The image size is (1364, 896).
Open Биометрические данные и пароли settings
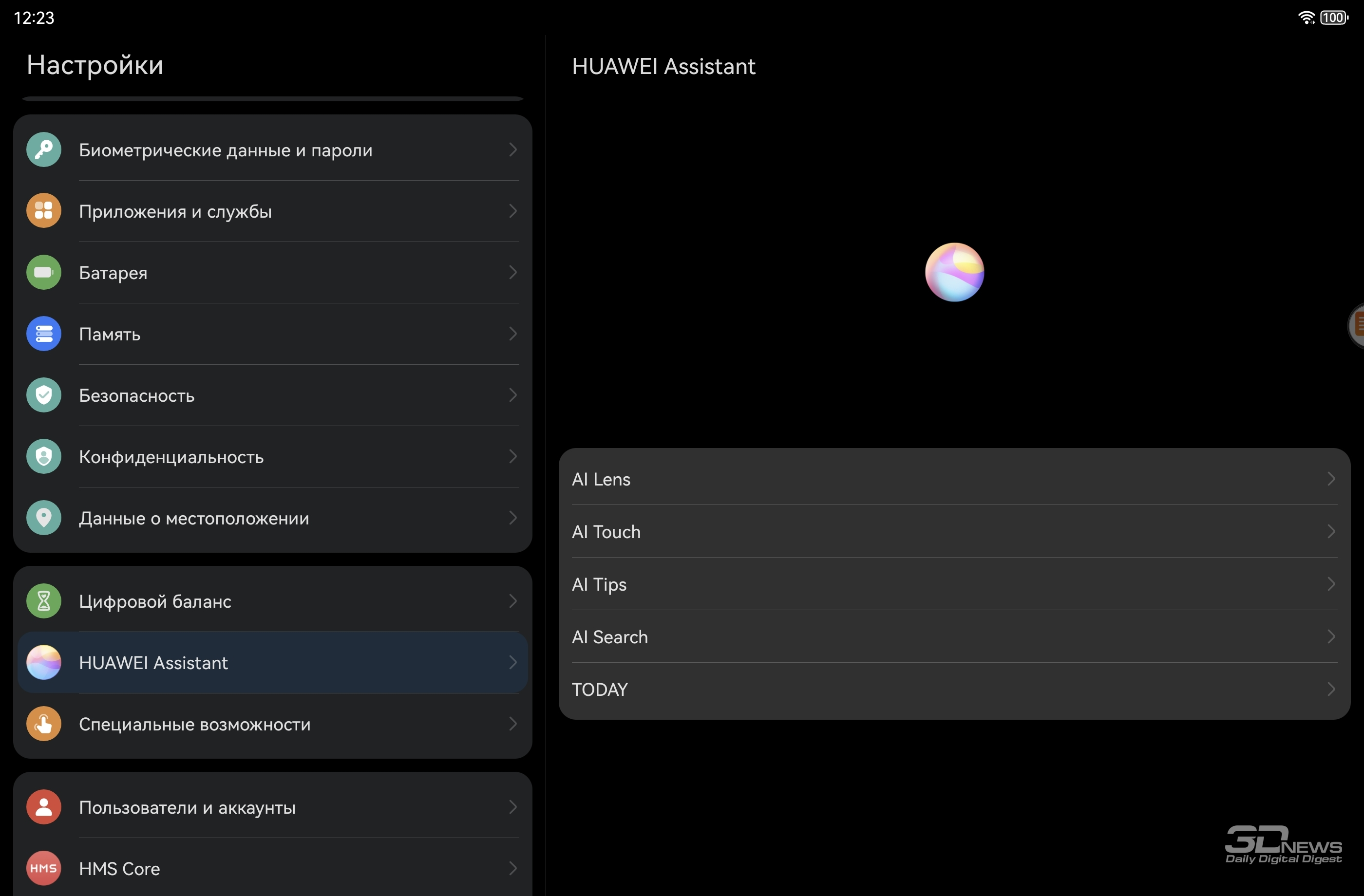pos(273,149)
